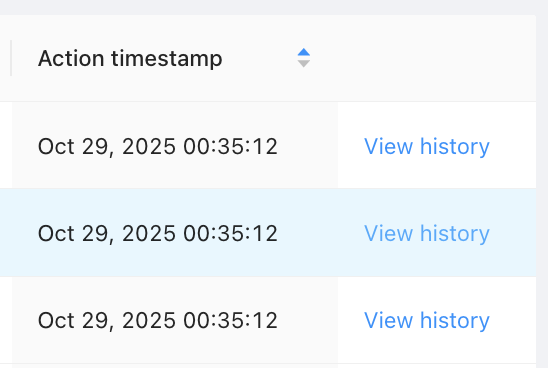
Task: Click the gray descending sort caret
Action: click(x=304, y=64)
